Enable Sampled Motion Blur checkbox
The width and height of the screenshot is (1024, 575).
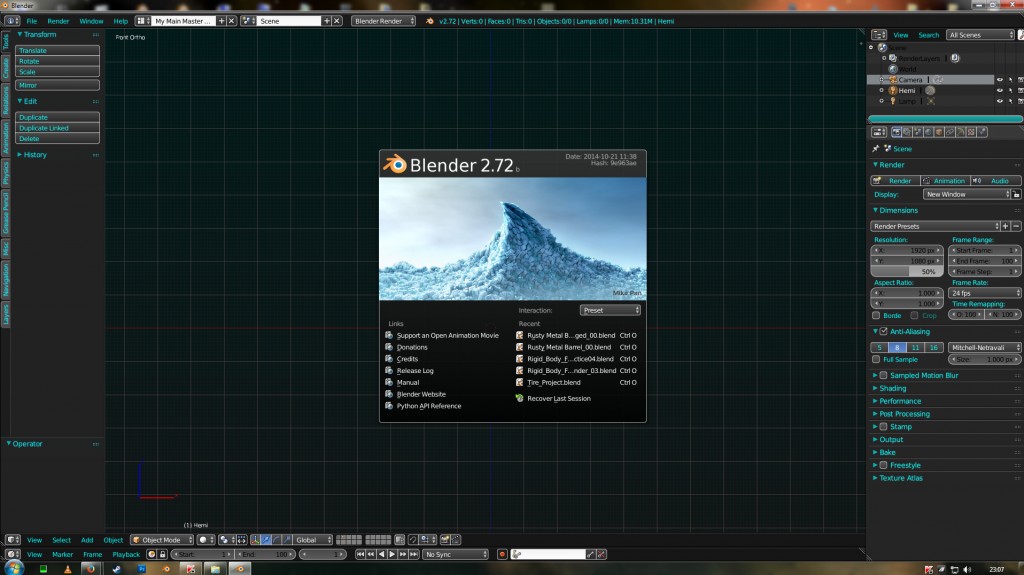tap(884, 375)
